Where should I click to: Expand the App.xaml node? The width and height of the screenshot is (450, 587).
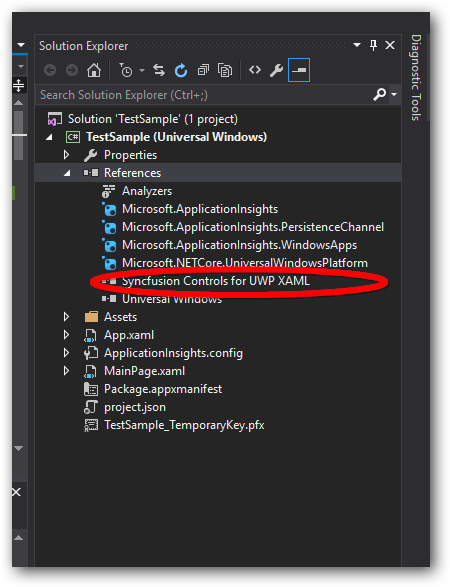(66, 335)
